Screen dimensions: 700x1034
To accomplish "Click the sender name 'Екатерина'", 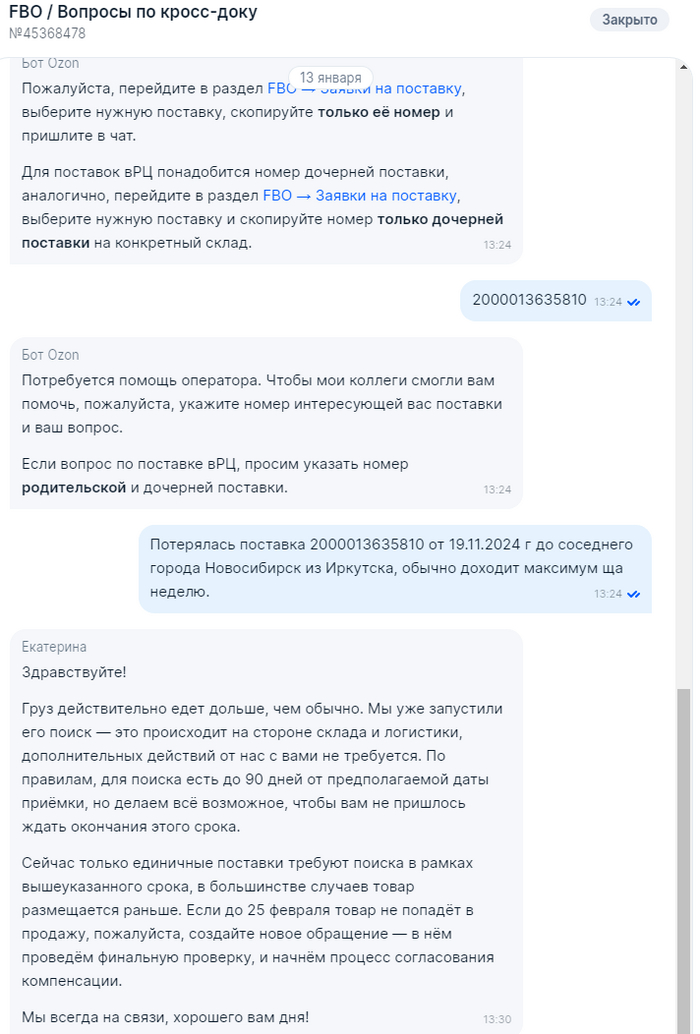I will (54, 647).
